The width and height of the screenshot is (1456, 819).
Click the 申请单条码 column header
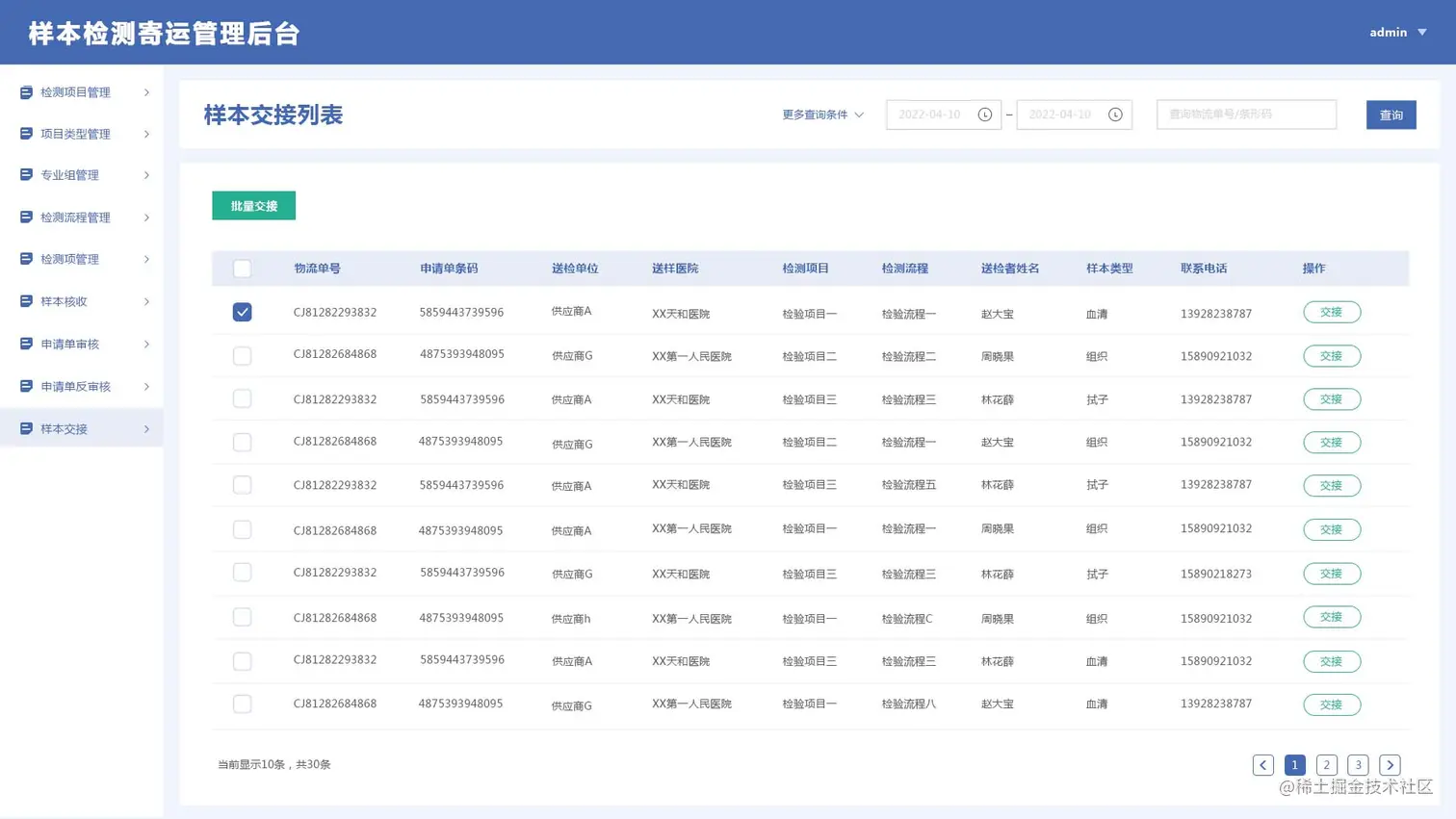click(x=449, y=269)
